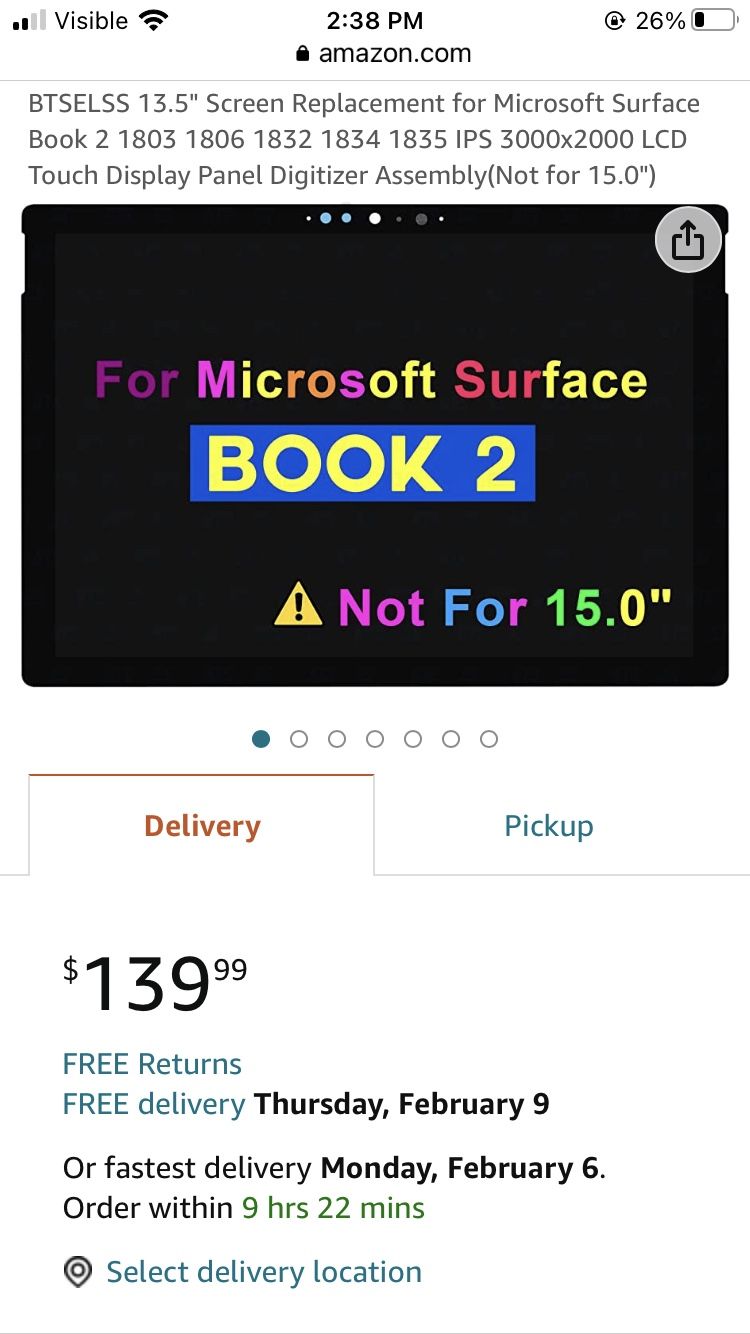Tap the delivery location pin icon
The width and height of the screenshot is (750, 1334).
pyautogui.click(x=78, y=1271)
